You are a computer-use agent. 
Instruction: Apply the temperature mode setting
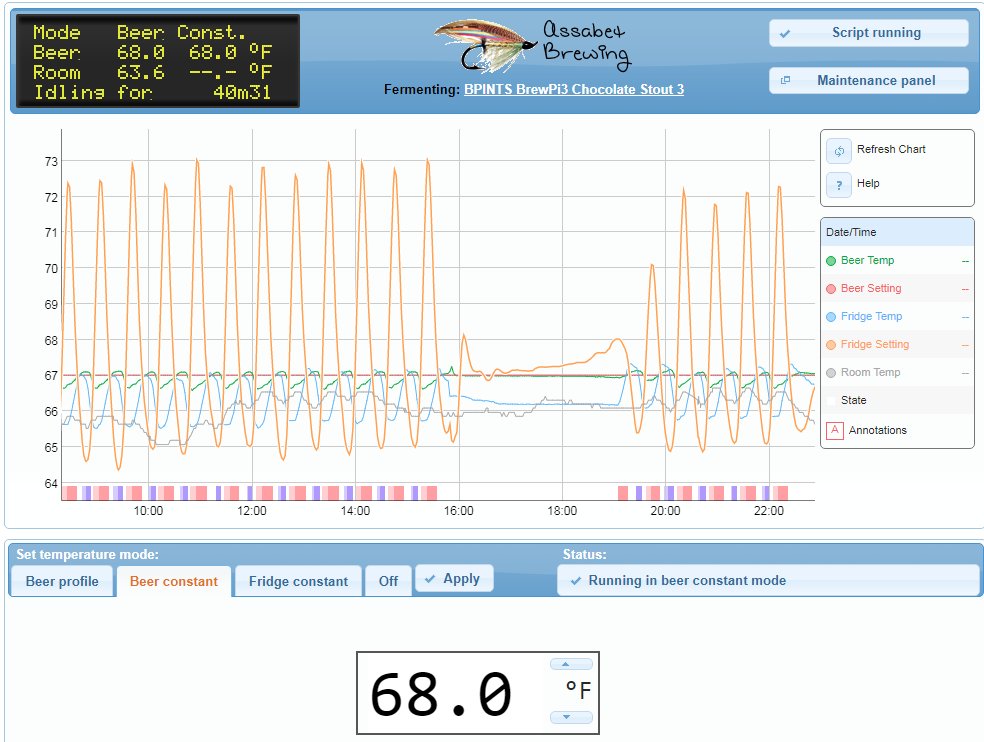[454, 579]
